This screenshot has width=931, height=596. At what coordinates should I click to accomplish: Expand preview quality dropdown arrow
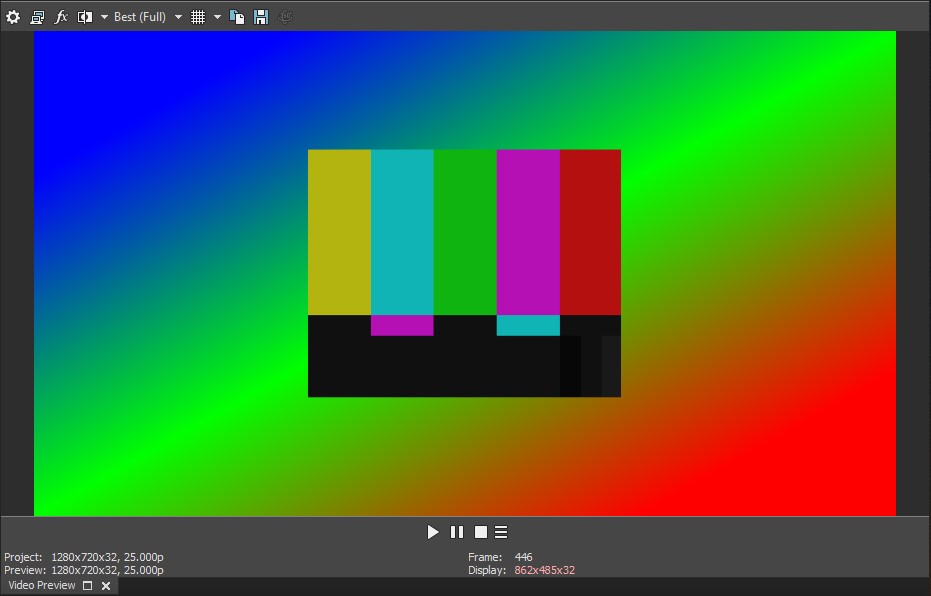178,17
